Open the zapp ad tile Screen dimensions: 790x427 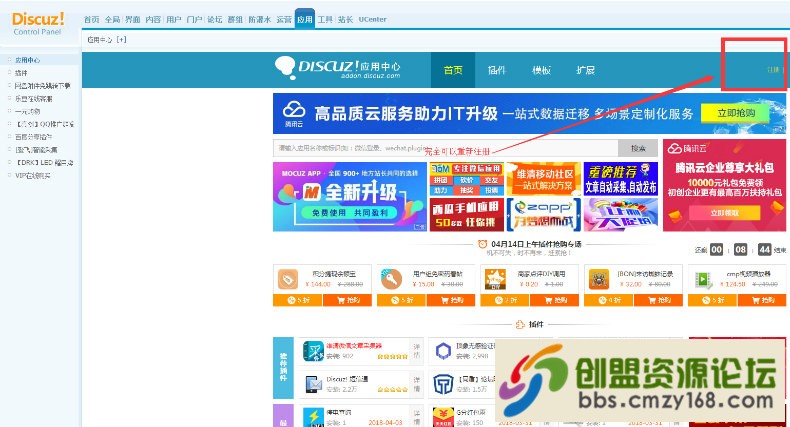[x=544, y=215]
